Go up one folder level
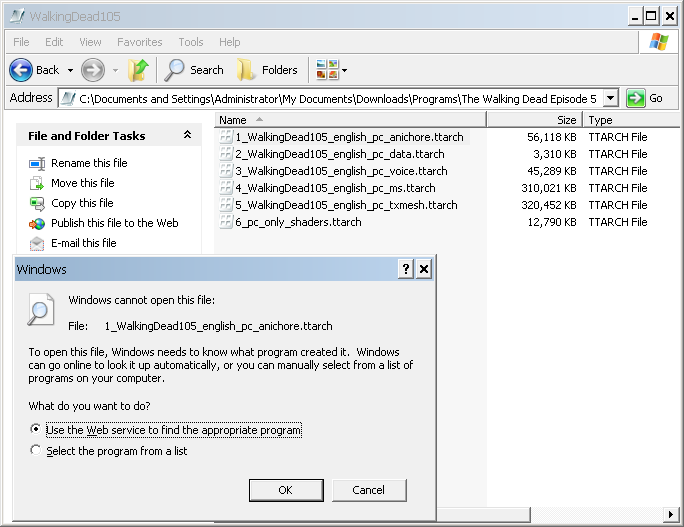This screenshot has height=527, width=684. 138,70
